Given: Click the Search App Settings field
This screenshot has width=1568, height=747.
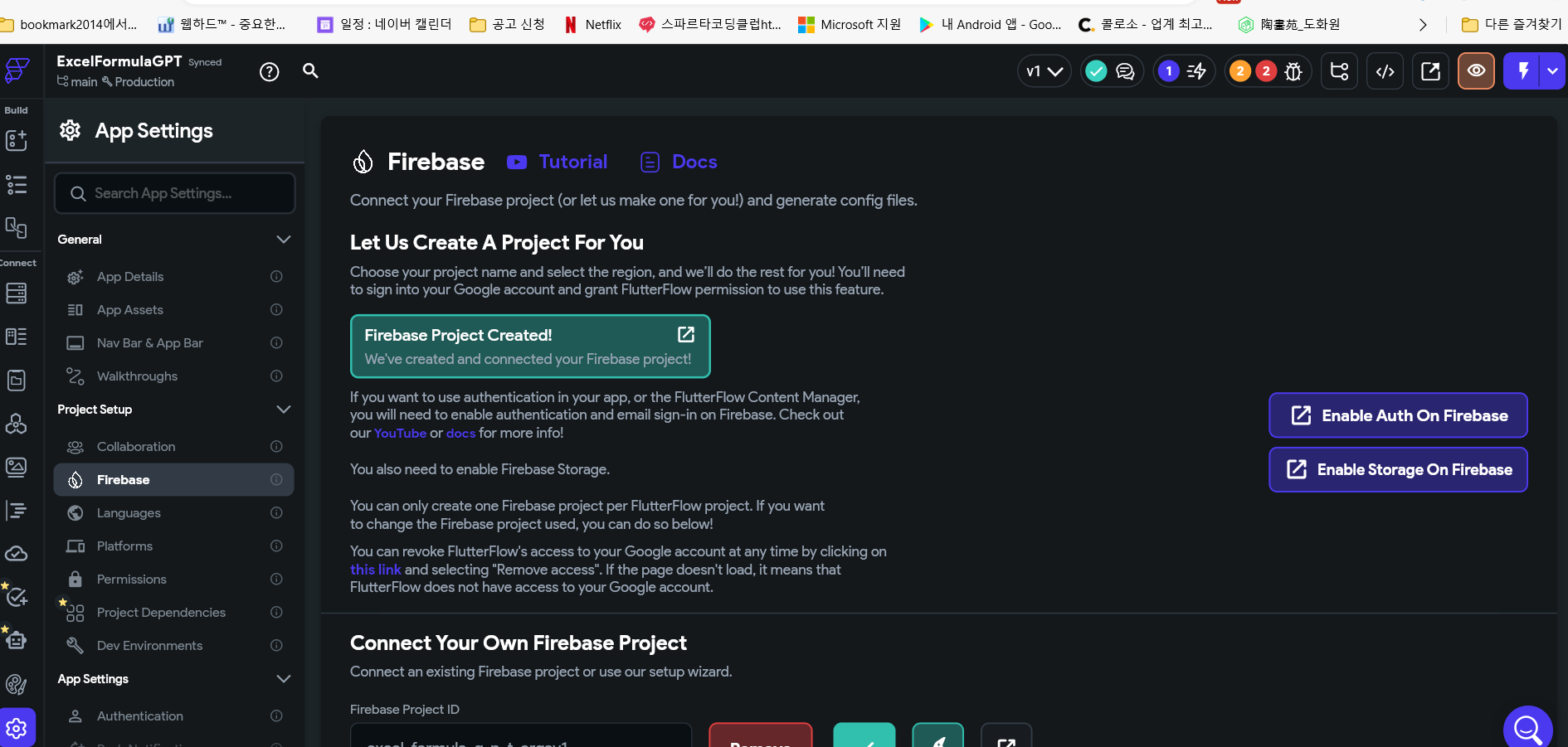Looking at the screenshot, I should [174, 193].
